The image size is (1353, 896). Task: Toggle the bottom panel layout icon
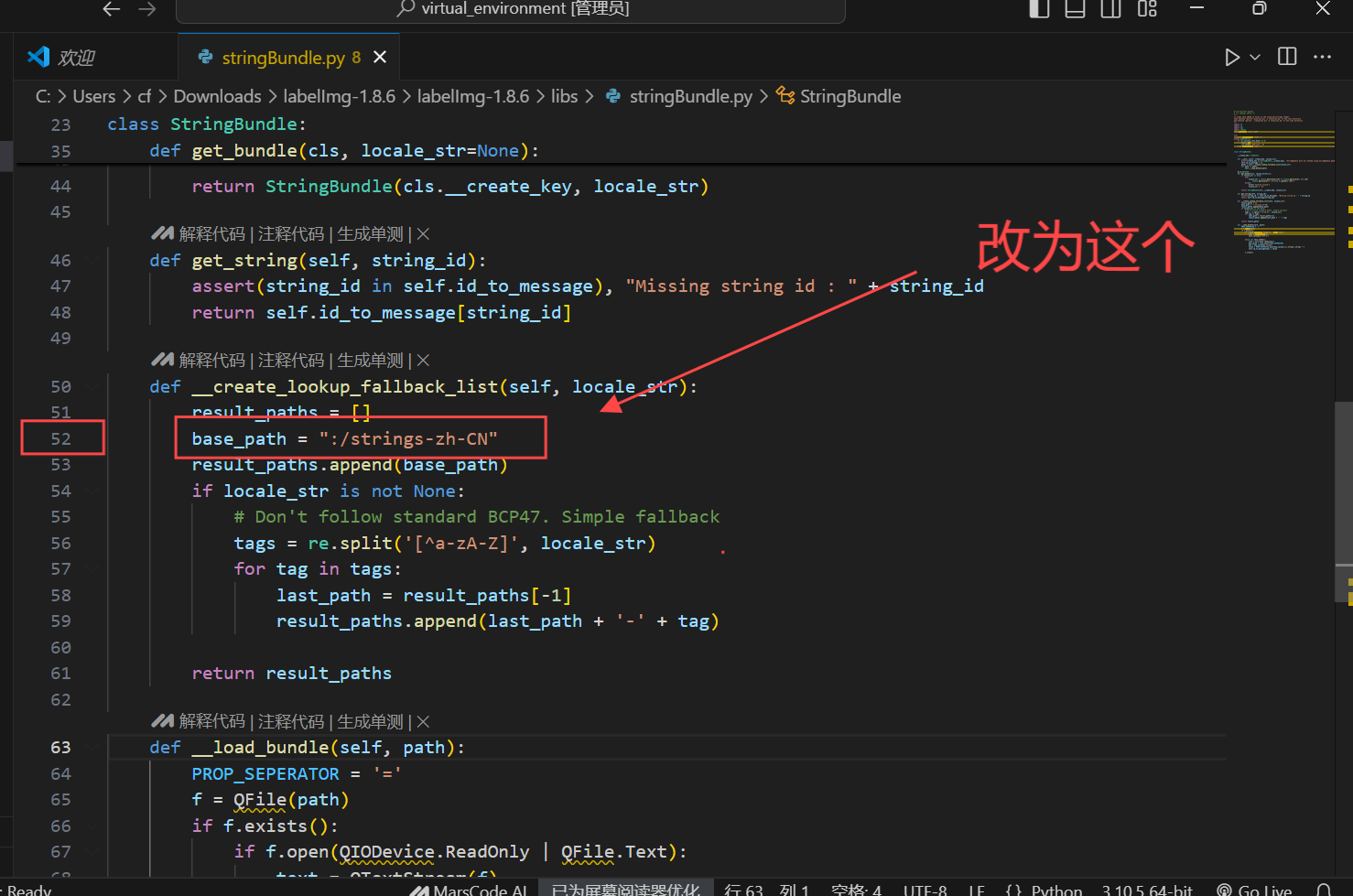tap(1075, 9)
